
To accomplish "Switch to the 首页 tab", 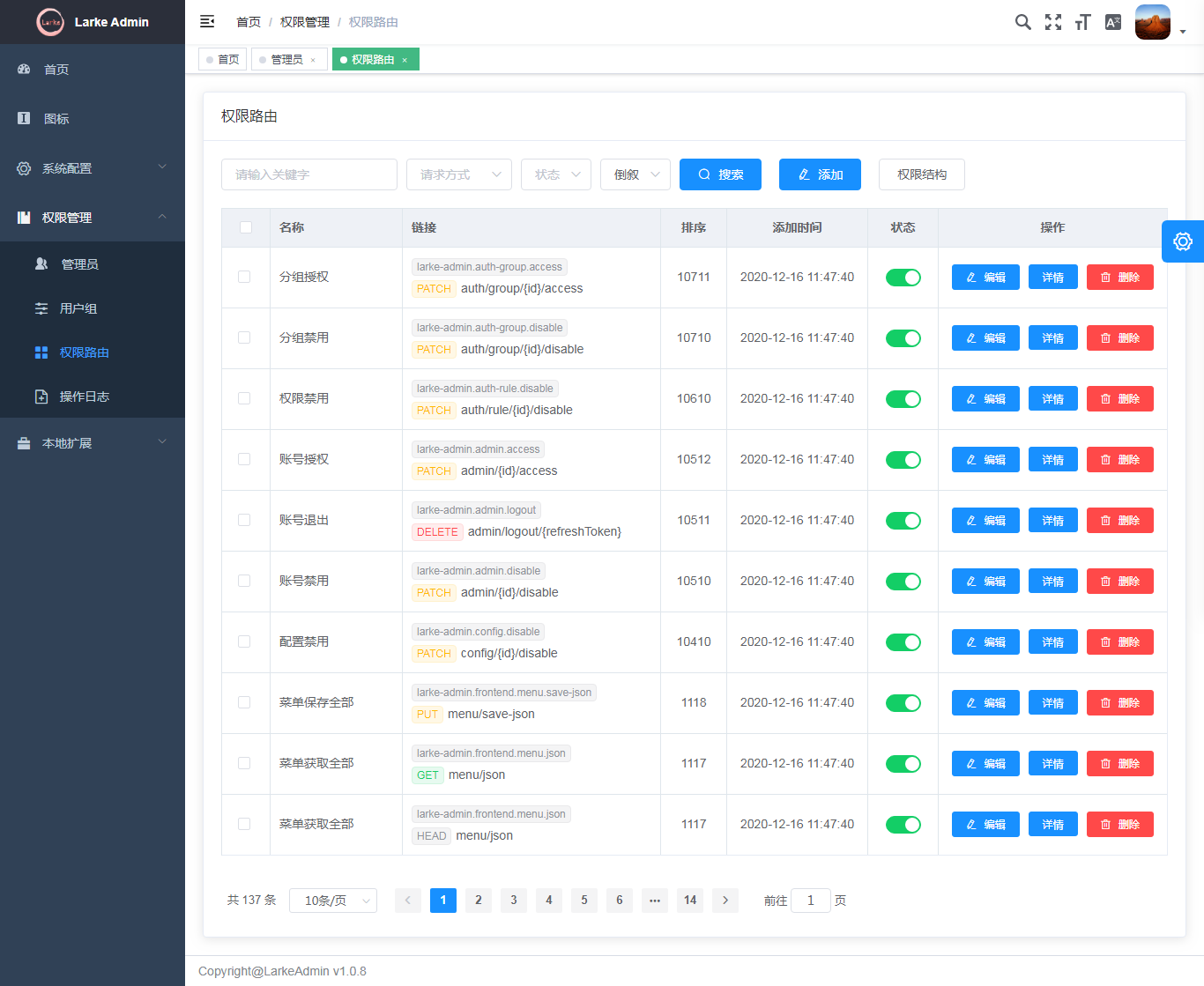I will tap(222, 59).
